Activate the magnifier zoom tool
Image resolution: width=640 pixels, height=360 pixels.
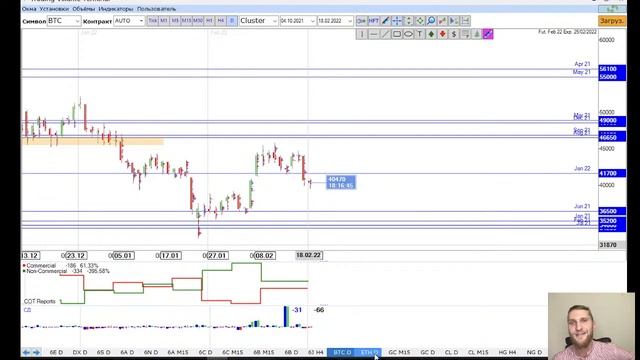pos(431,21)
